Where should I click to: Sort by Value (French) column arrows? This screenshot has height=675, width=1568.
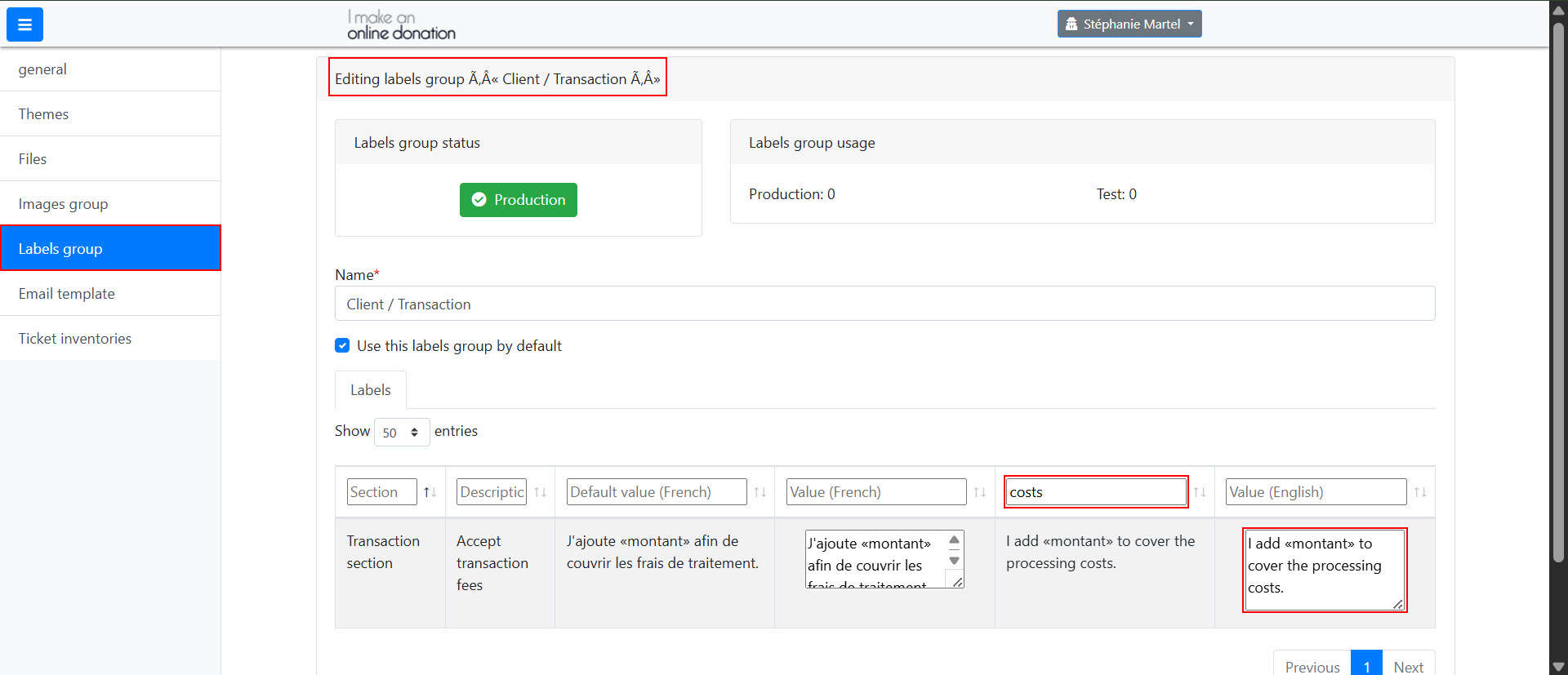[x=979, y=492]
